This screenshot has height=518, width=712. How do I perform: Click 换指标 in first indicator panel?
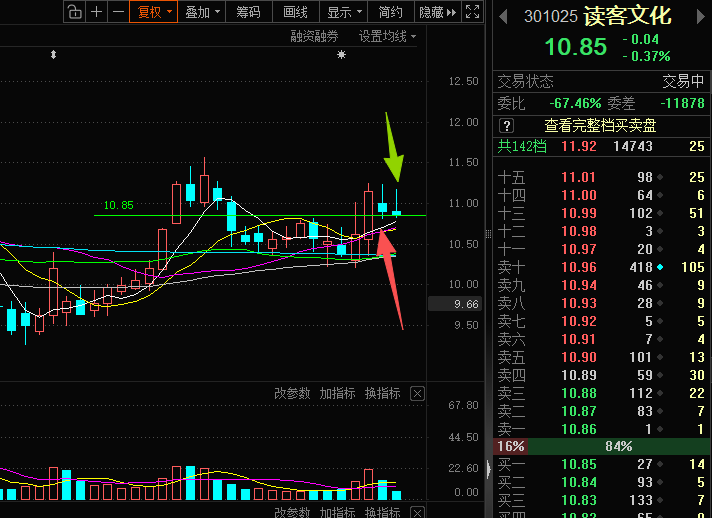click(x=382, y=393)
